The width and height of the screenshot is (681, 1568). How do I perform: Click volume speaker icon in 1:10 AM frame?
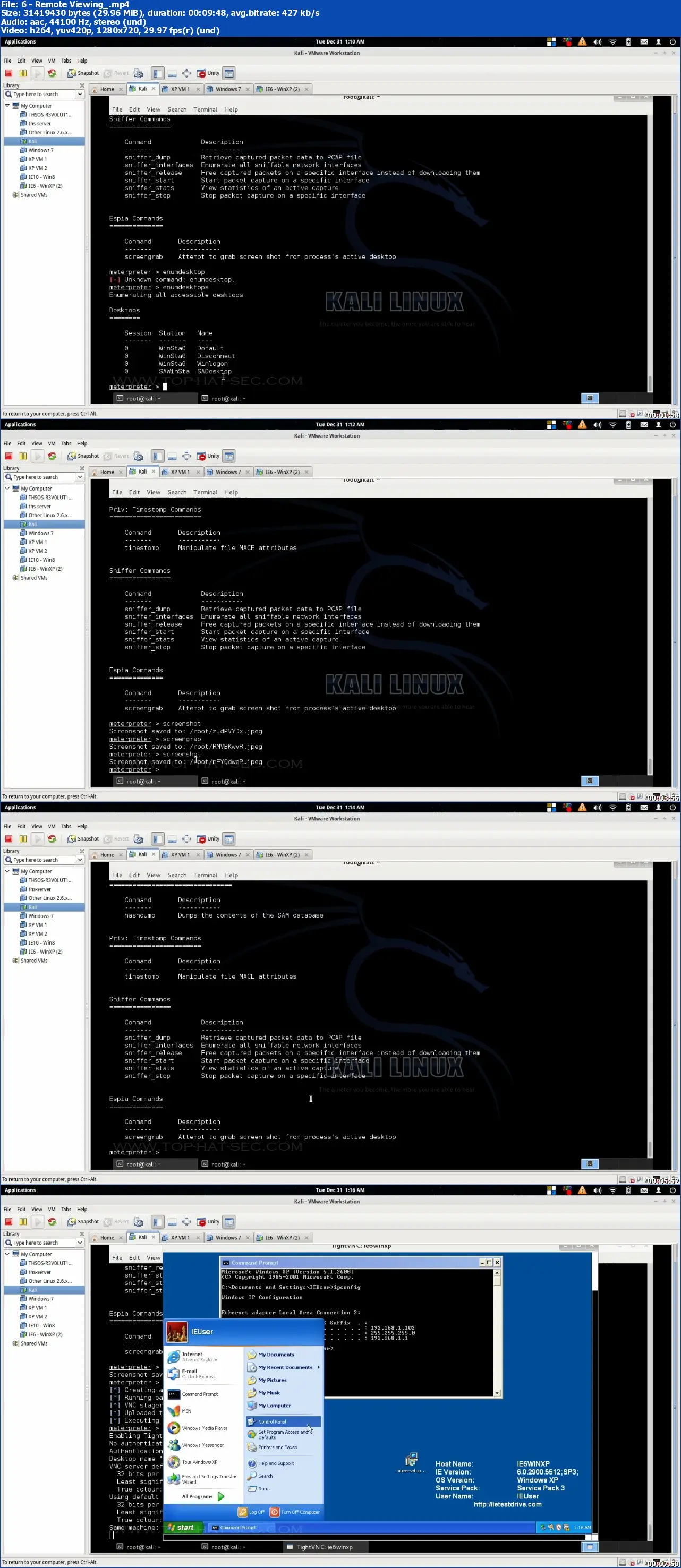pyautogui.click(x=598, y=42)
